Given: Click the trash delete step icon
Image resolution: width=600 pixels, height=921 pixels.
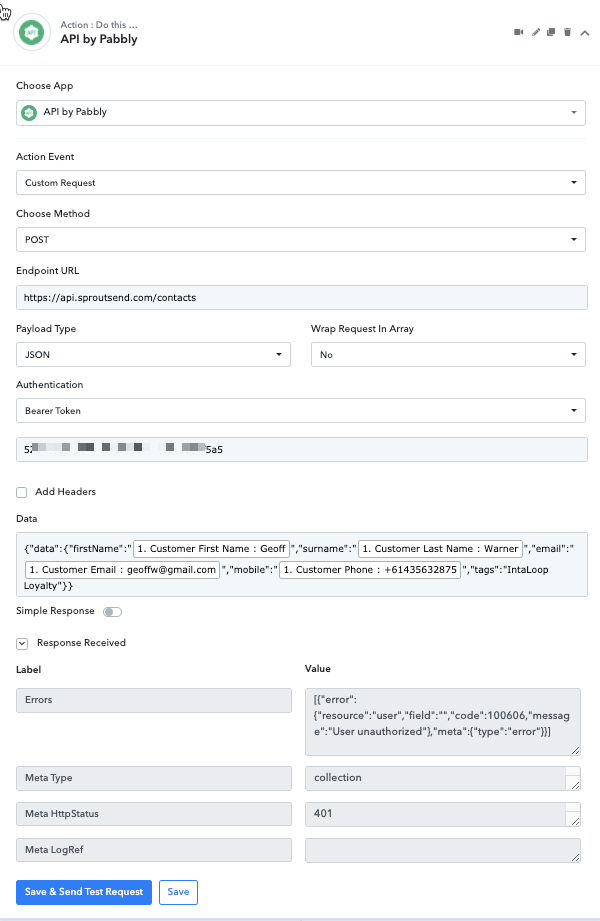Looking at the screenshot, I should click(568, 32).
